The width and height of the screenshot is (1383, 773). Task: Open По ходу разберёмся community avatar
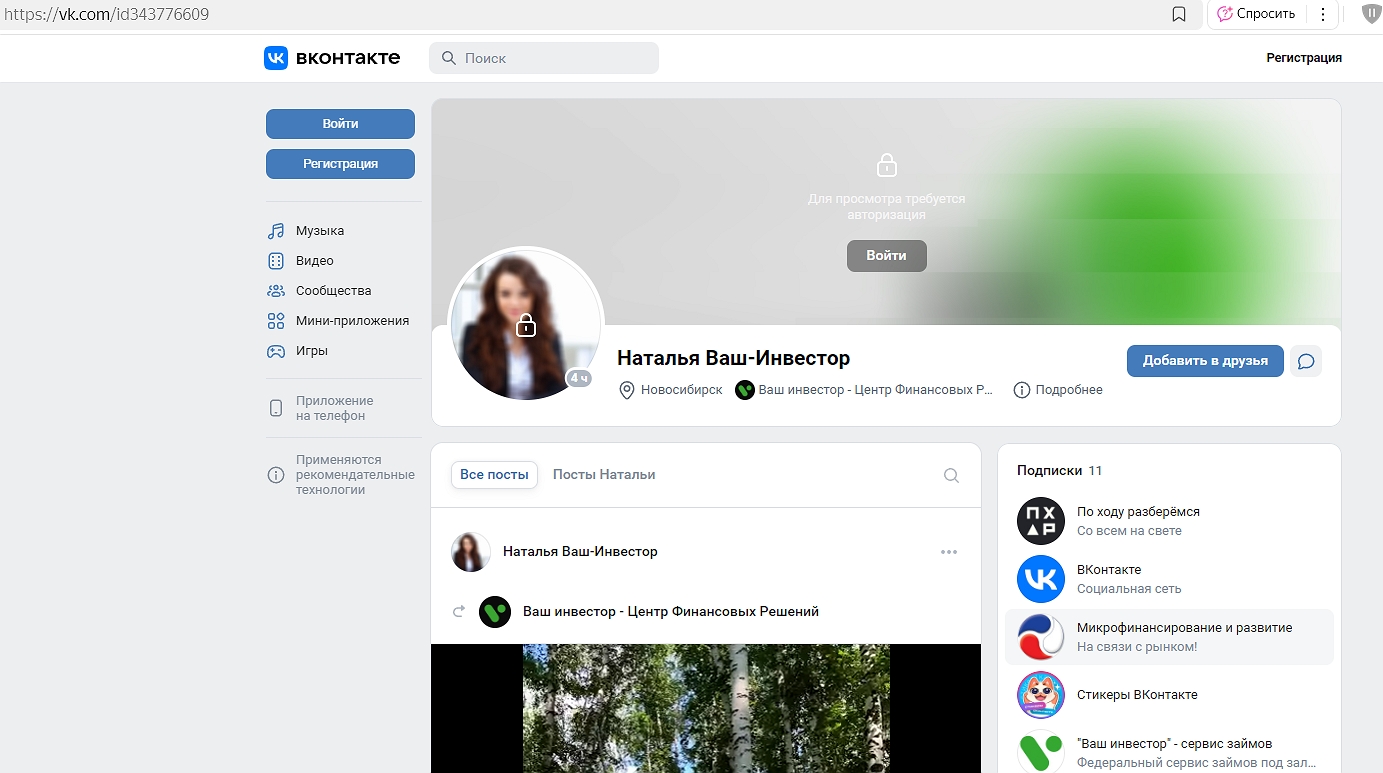tap(1041, 521)
